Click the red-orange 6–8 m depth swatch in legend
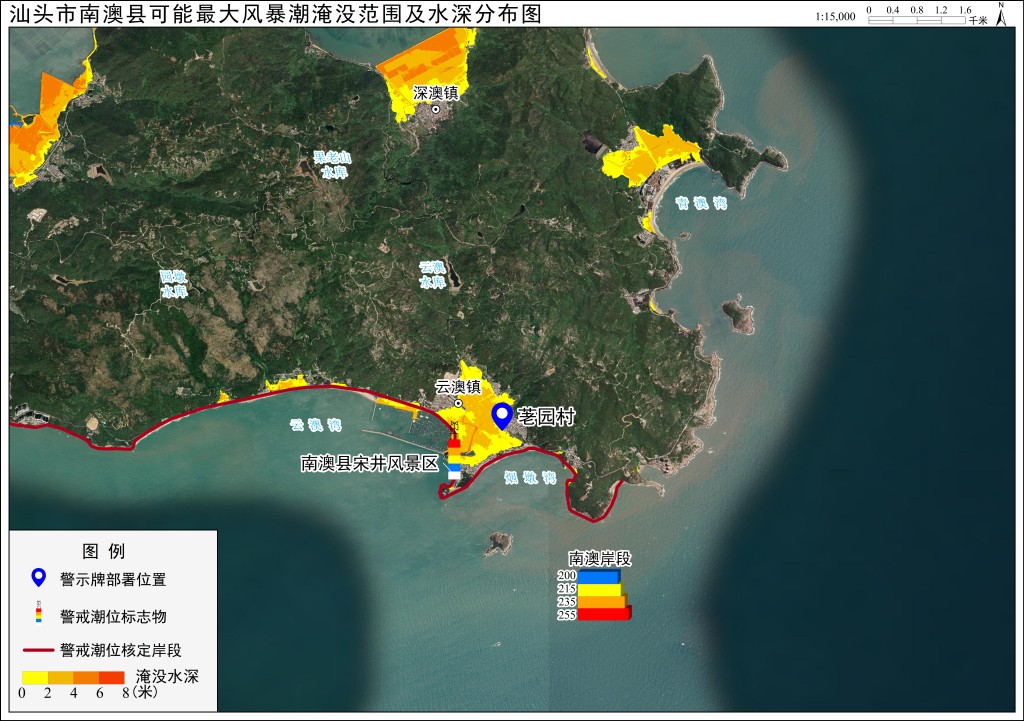Viewport: 1024px width, 721px height. click(x=112, y=678)
